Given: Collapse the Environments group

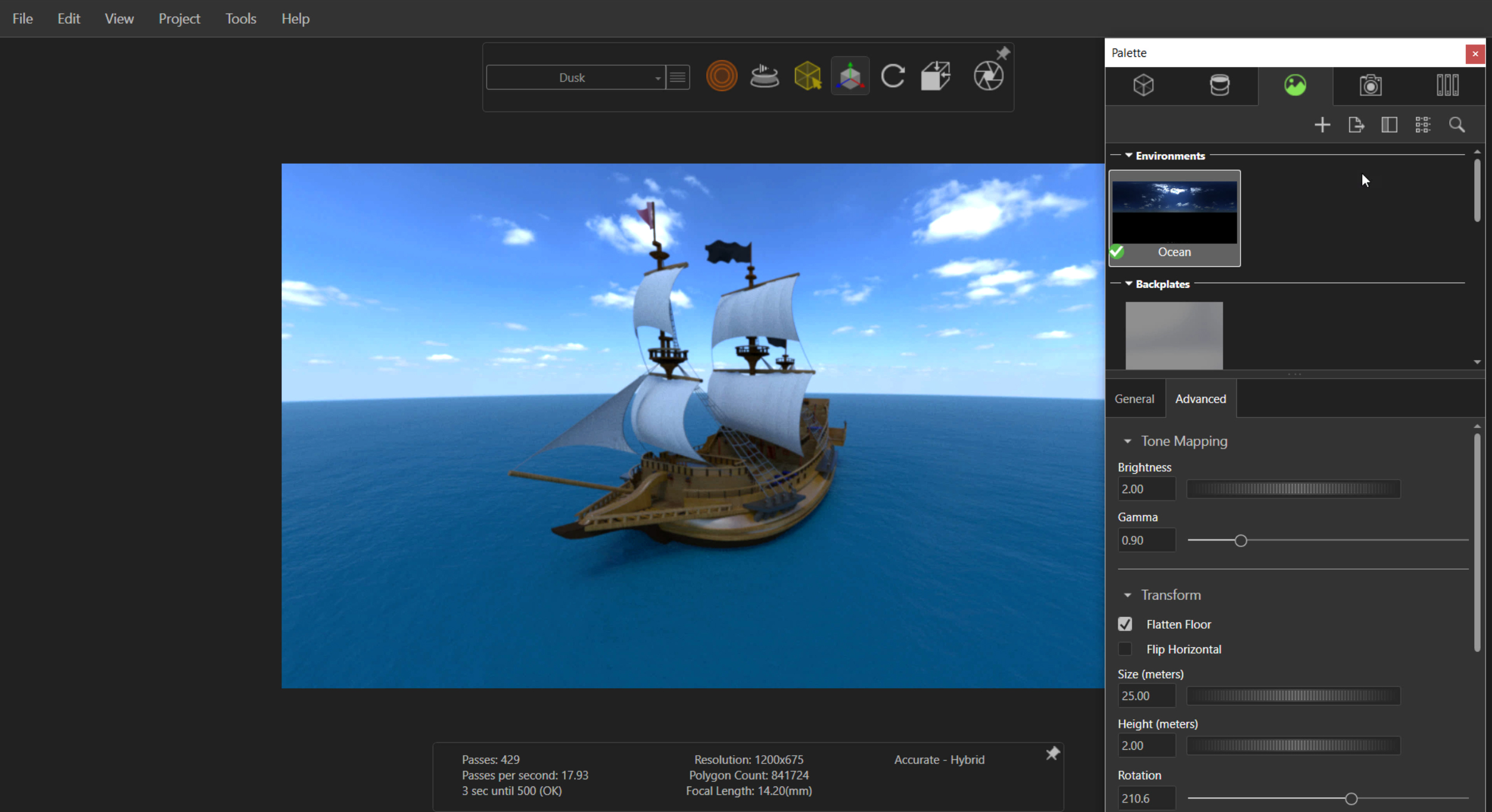Looking at the screenshot, I should [1128, 156].
